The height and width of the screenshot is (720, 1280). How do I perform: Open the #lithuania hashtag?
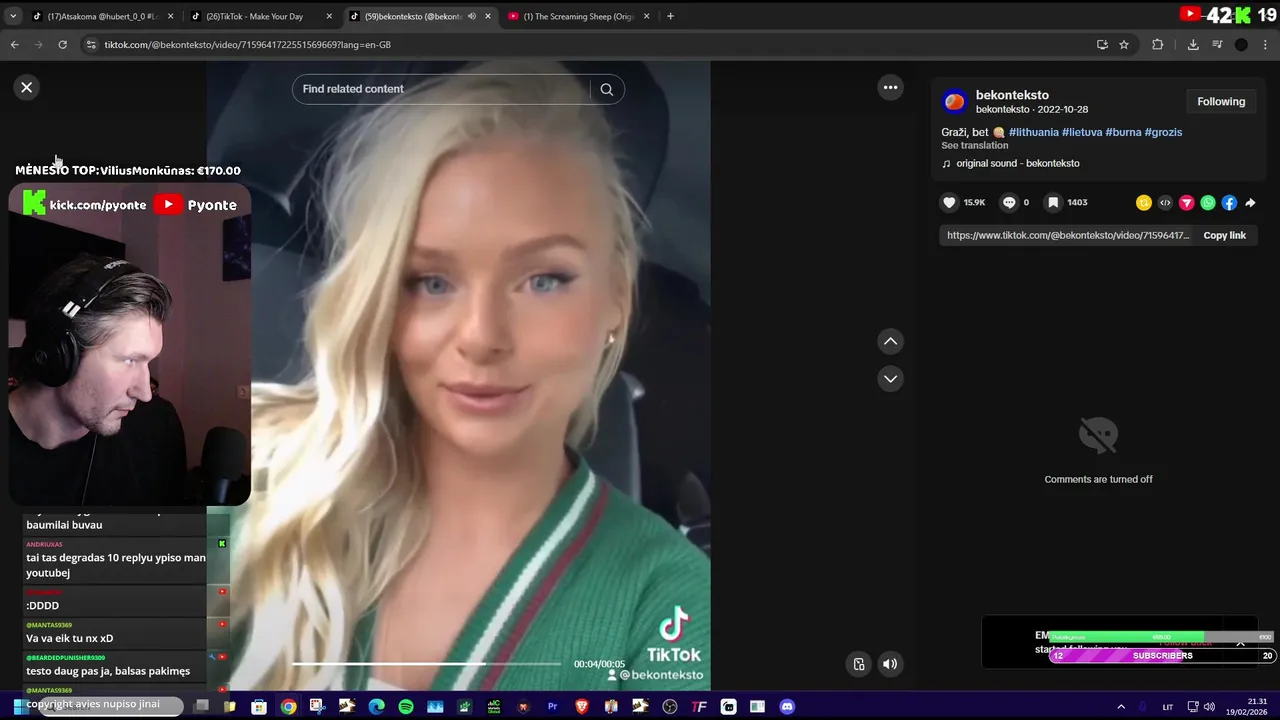point(1033,132)
